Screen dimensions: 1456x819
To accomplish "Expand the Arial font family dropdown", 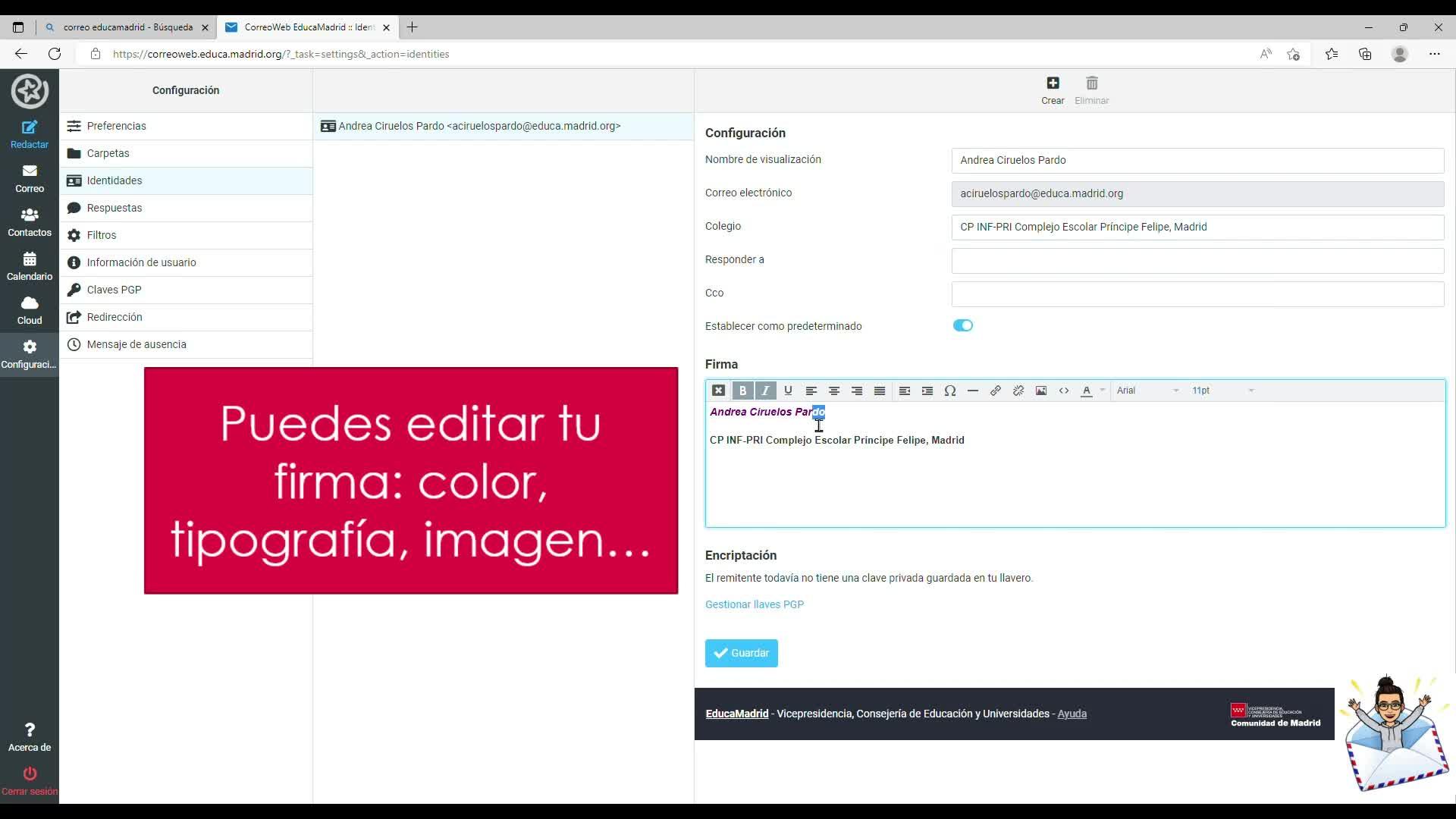I will [1147, 391].
